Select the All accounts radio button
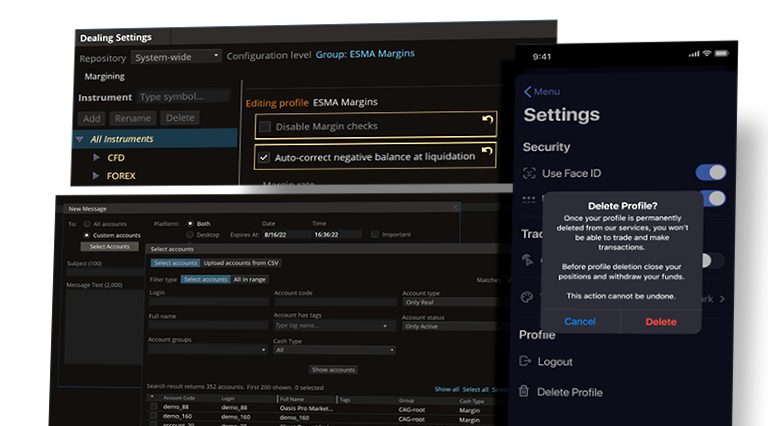Screen dimensions: 768x426 click(87, 224)
